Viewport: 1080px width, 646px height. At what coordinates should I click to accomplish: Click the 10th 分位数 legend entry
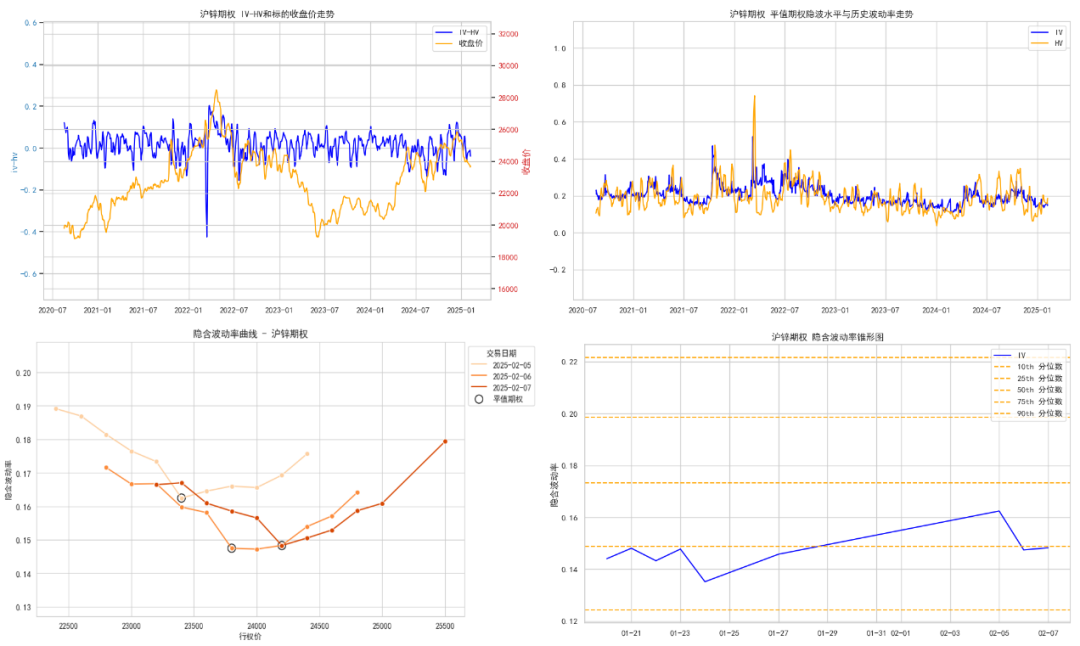tap(1038, 367)
